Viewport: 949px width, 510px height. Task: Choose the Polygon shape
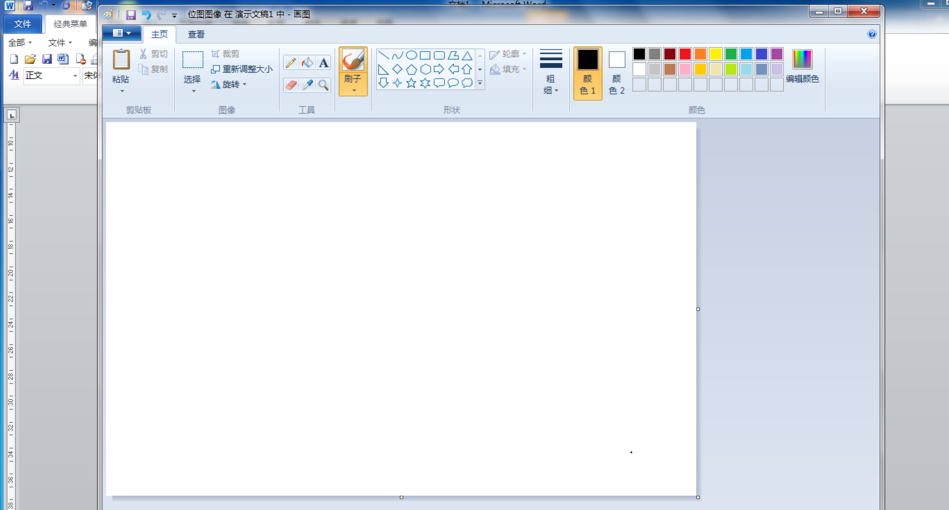coord(453,55)
